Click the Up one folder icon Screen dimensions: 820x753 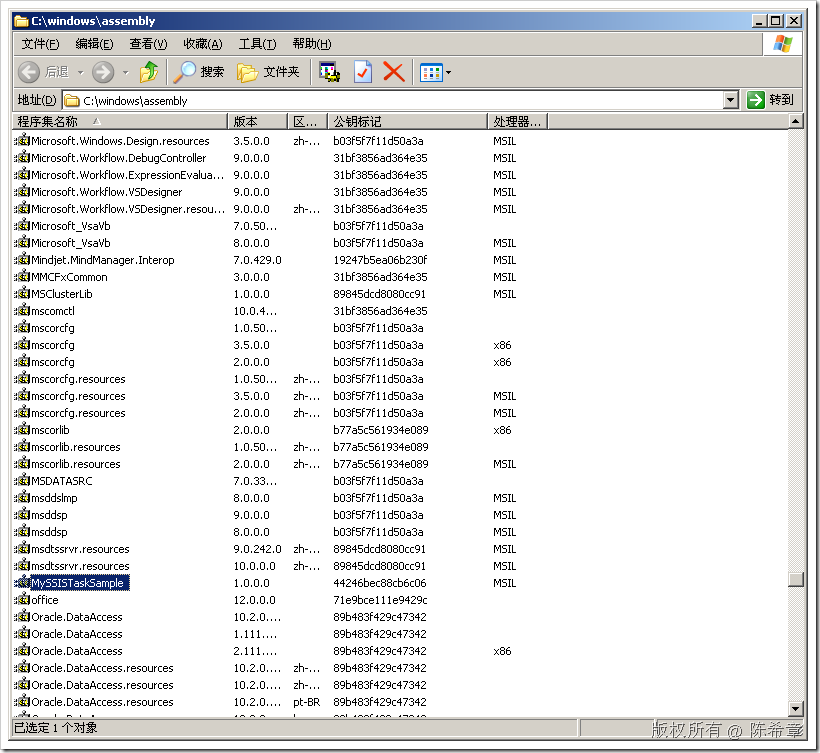149,72
